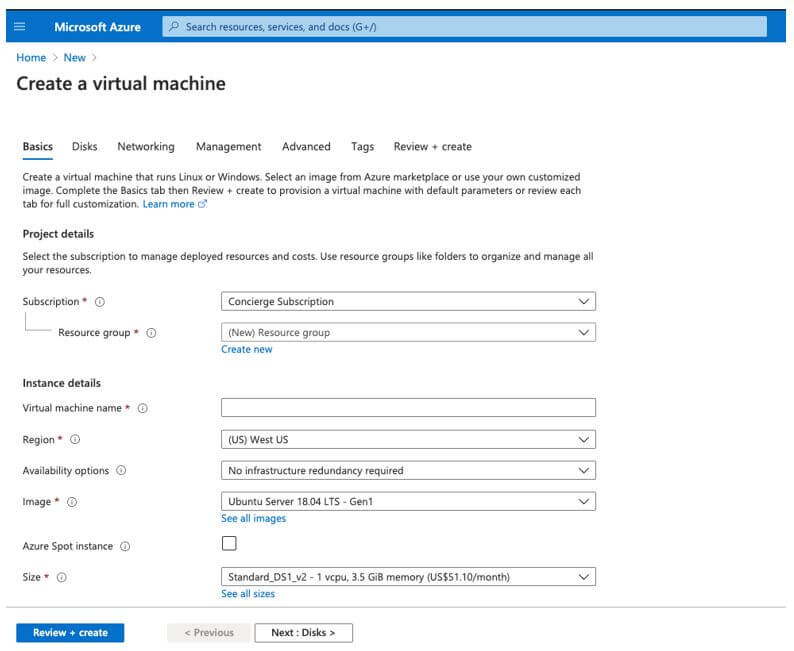Expand the Image dropdown
Screen dimensions: 794x651
(407, 501)
